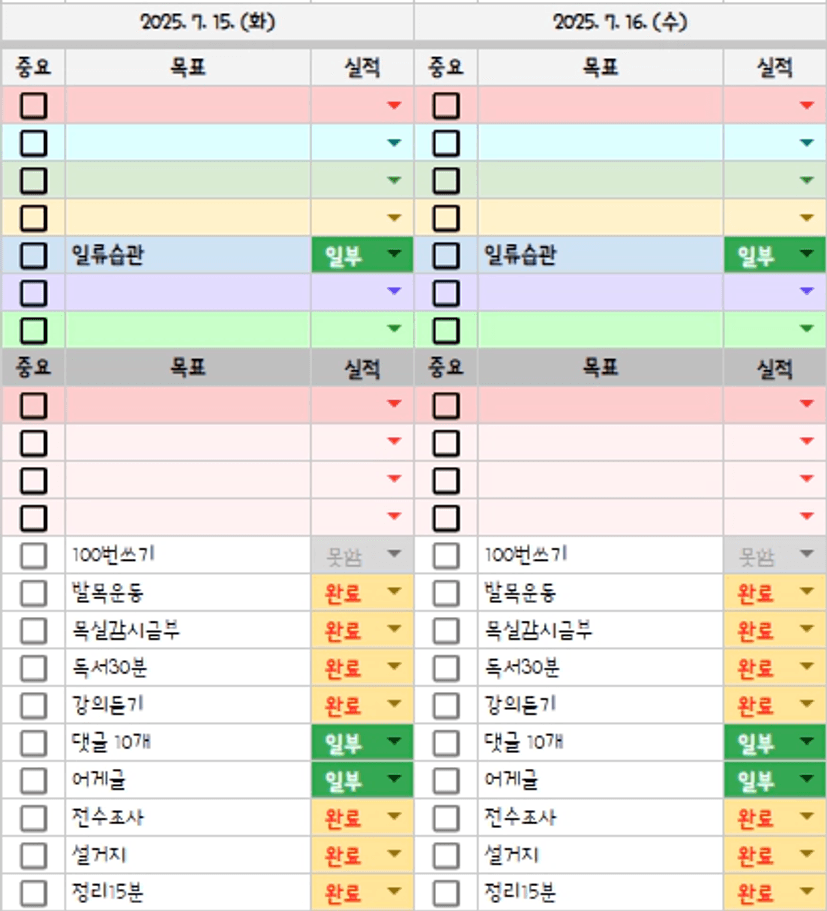Open the 완료 dropdown for 전수조사 on July 15
The width and height of the screenshot is (827, 911).
[x=394, y=818]
